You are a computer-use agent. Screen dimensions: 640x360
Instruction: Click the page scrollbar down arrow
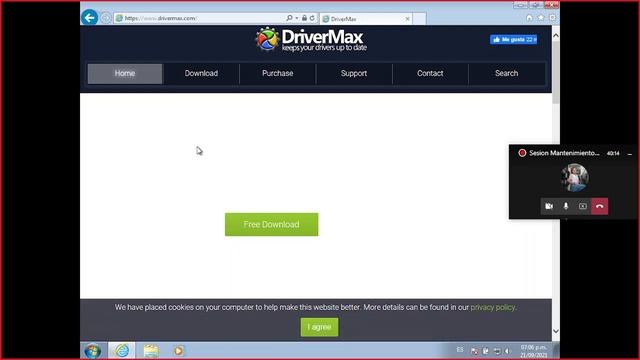pos(556,331)
